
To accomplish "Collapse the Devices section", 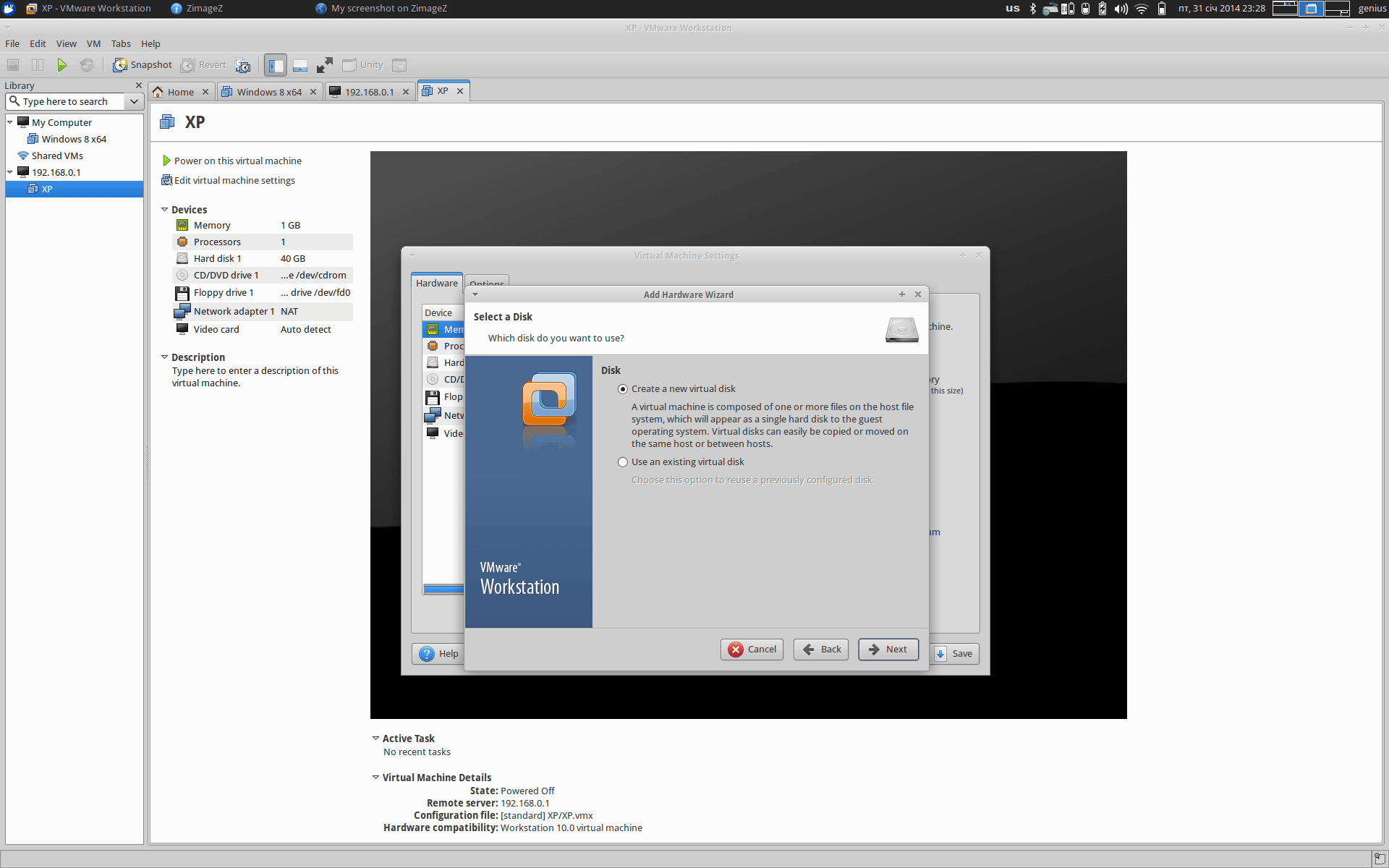I will coord(164,210).
